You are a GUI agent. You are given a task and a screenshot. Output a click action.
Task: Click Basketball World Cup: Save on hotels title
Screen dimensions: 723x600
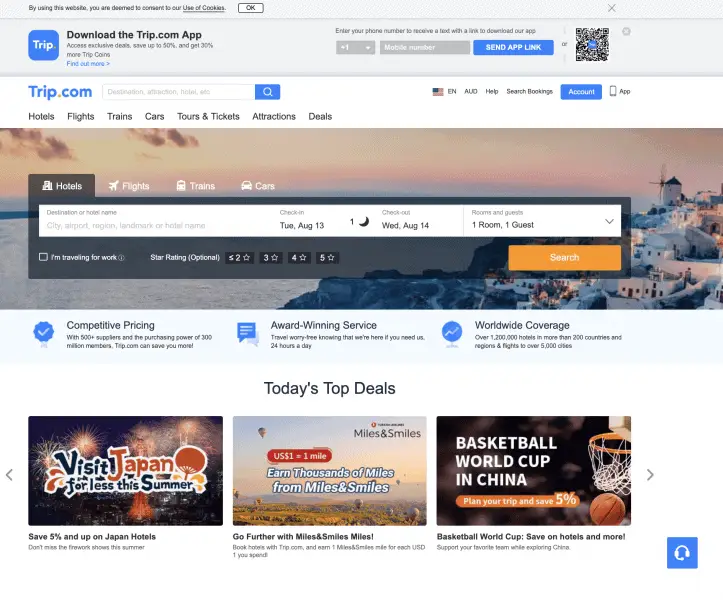[x=531, y=537]
